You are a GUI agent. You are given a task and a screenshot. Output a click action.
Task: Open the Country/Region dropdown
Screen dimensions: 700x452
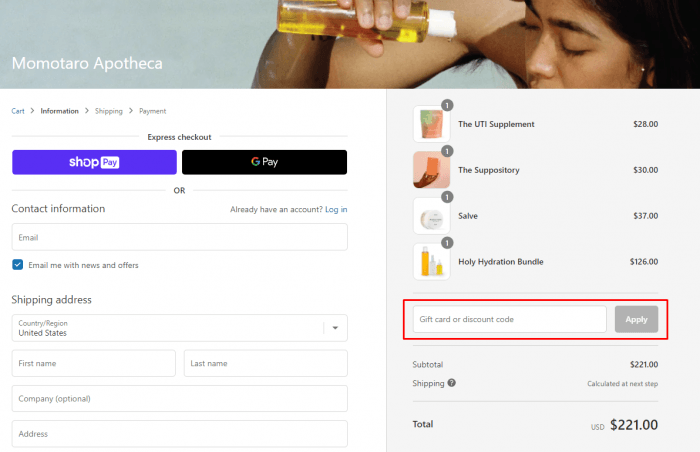tap(179, 328)
